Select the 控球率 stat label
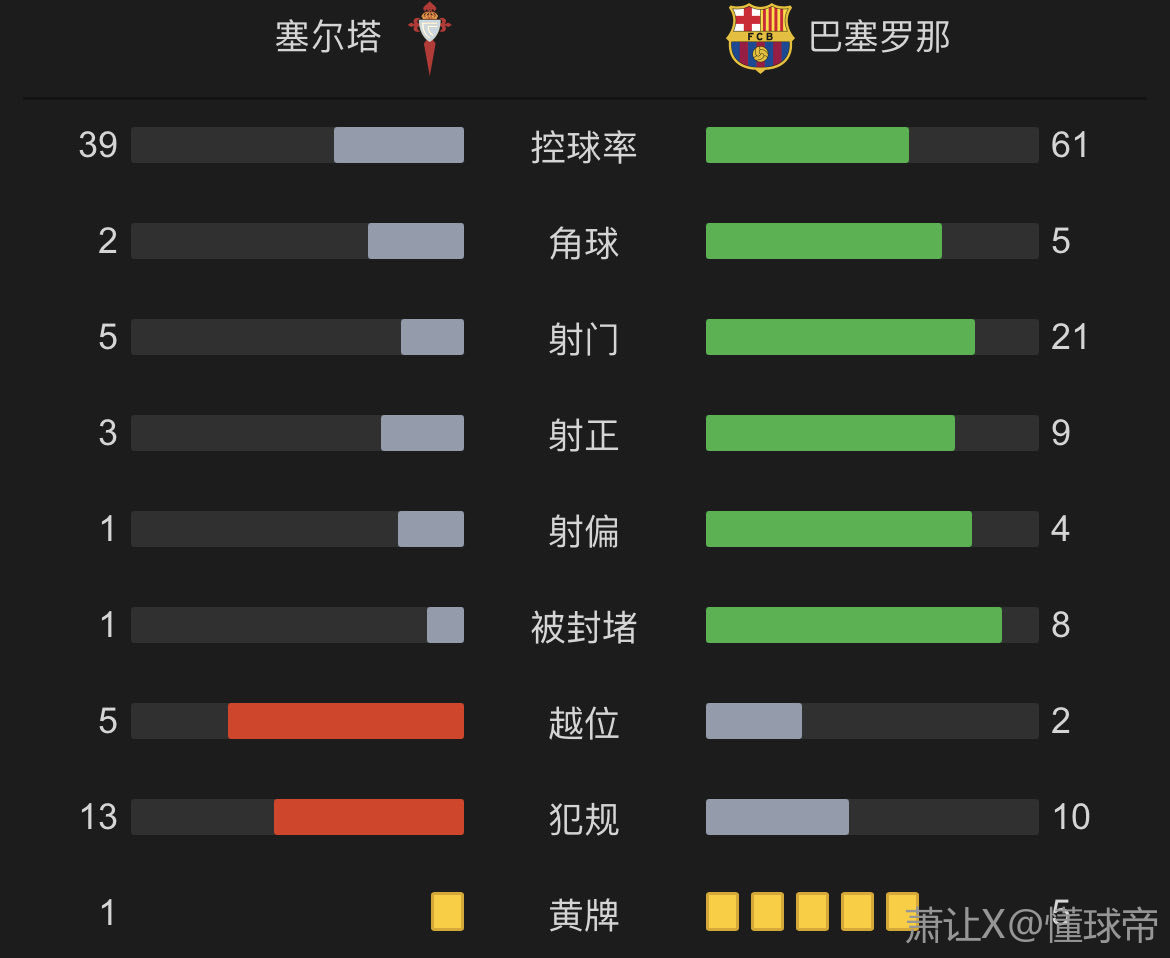Viewport: 1170px width, 958px height. coord(584,147)
